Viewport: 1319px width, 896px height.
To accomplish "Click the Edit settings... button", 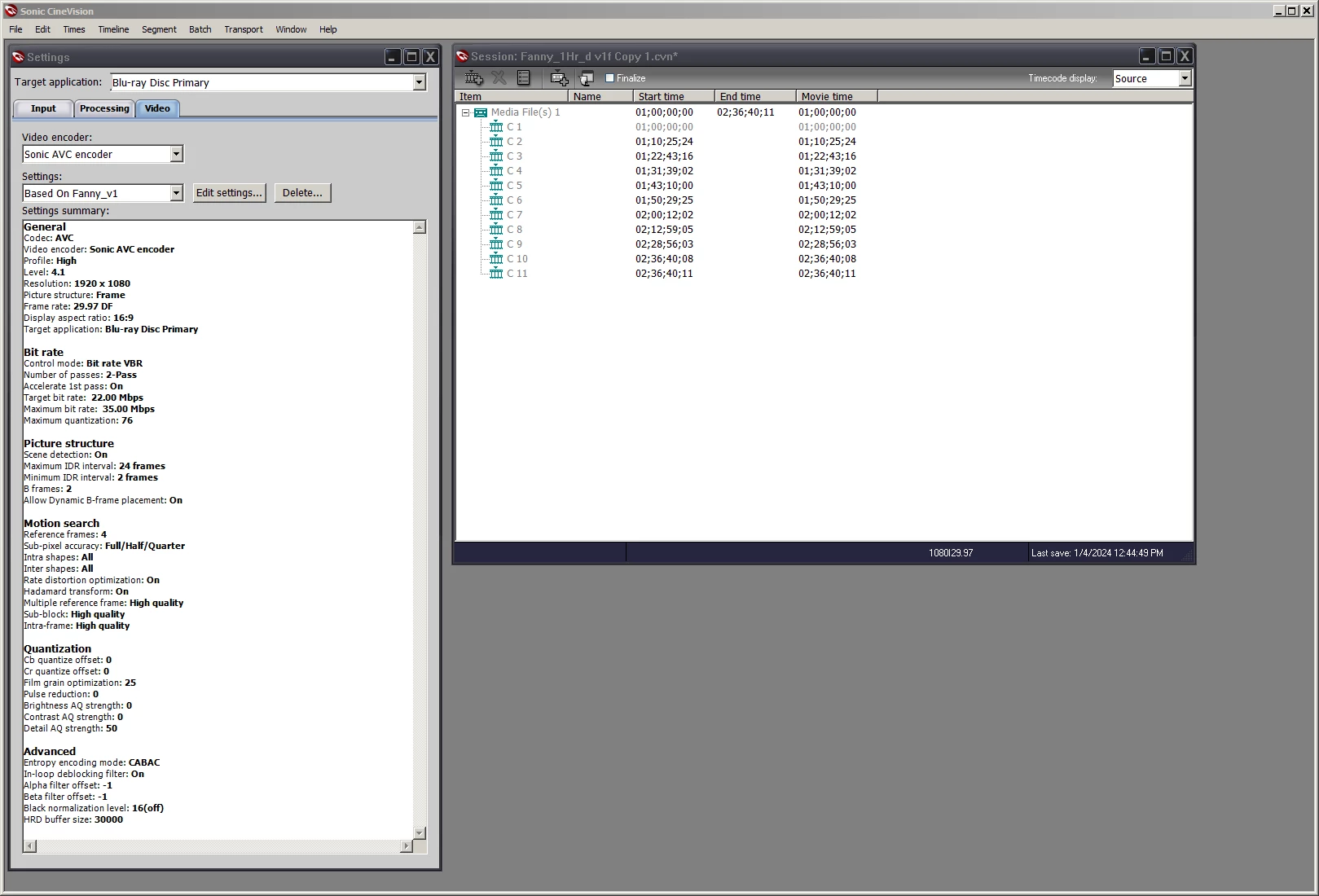I will (x=229, y=193).
